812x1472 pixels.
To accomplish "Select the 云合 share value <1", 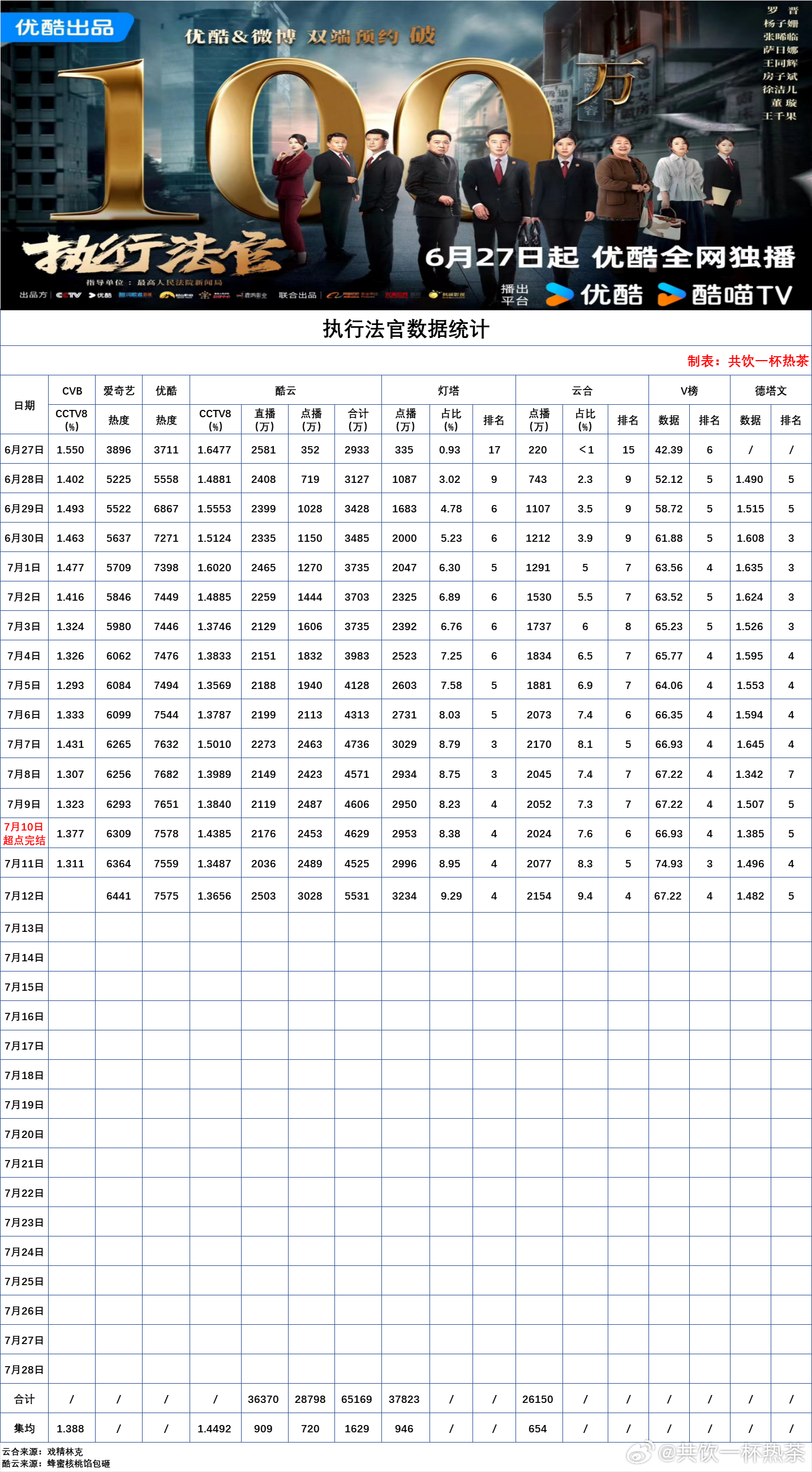I will coord(586,450).
